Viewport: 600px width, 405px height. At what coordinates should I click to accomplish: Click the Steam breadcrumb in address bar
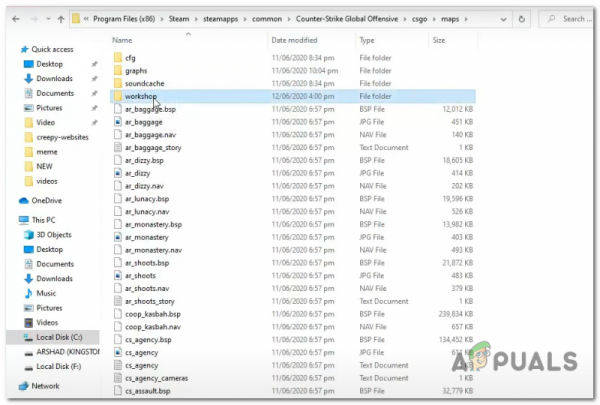179,19
